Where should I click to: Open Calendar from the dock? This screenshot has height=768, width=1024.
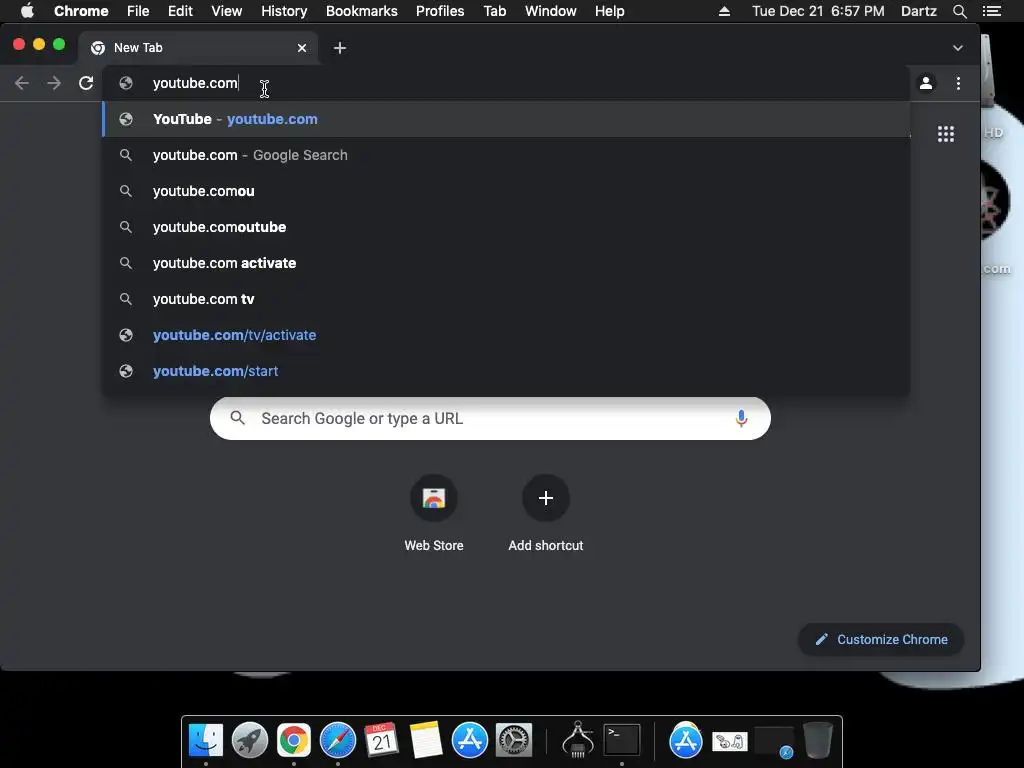[x=381, y=740]
